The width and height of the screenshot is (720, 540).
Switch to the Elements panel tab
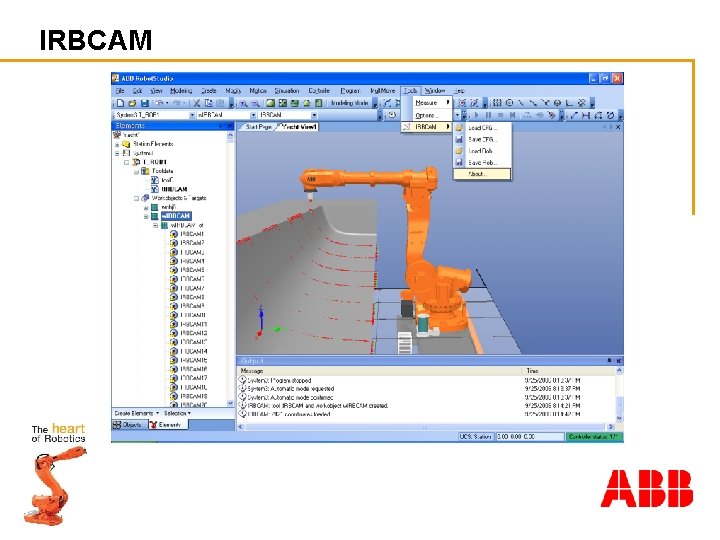click(x=168, y=425)
